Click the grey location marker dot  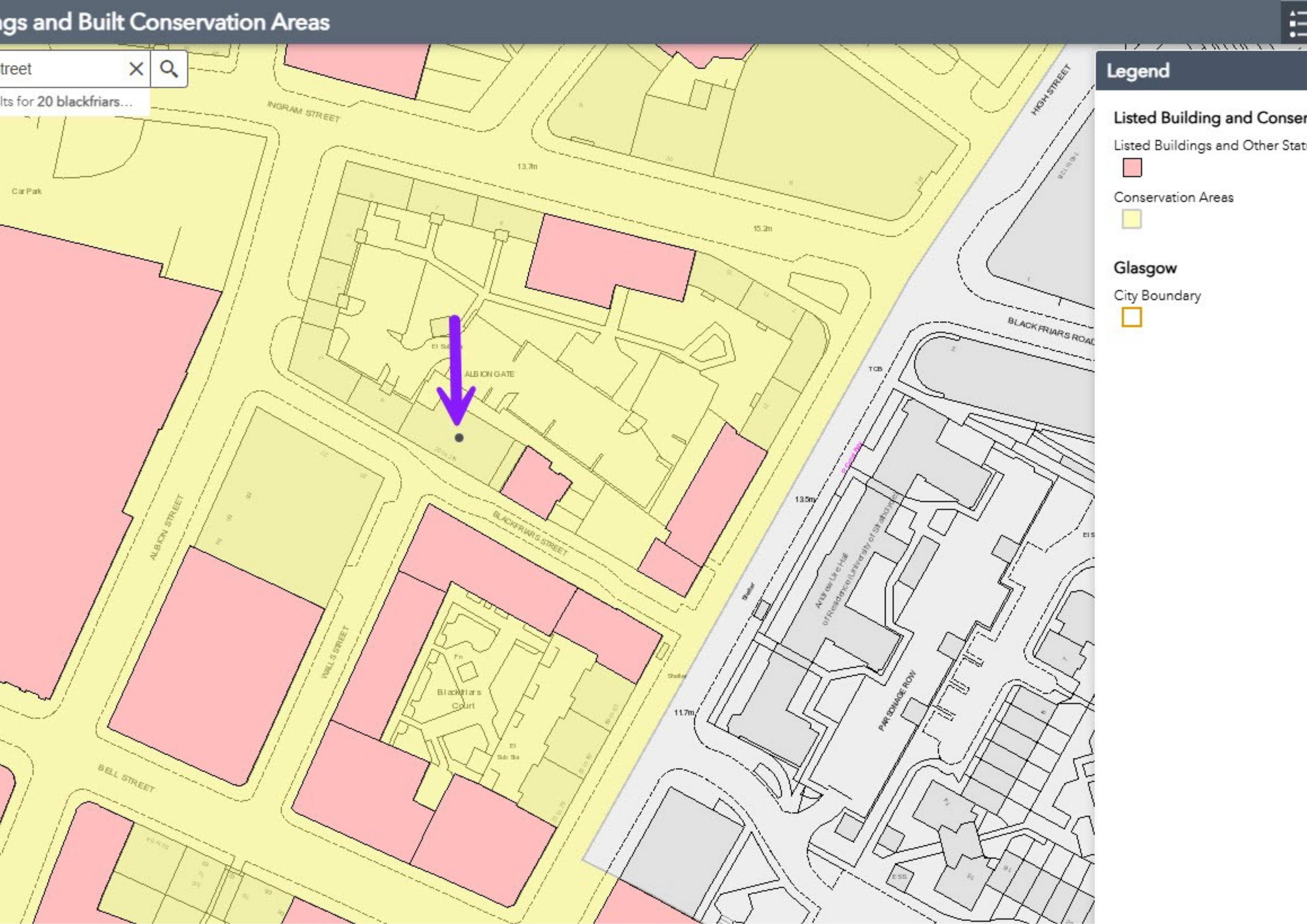(x=459, y=438)
